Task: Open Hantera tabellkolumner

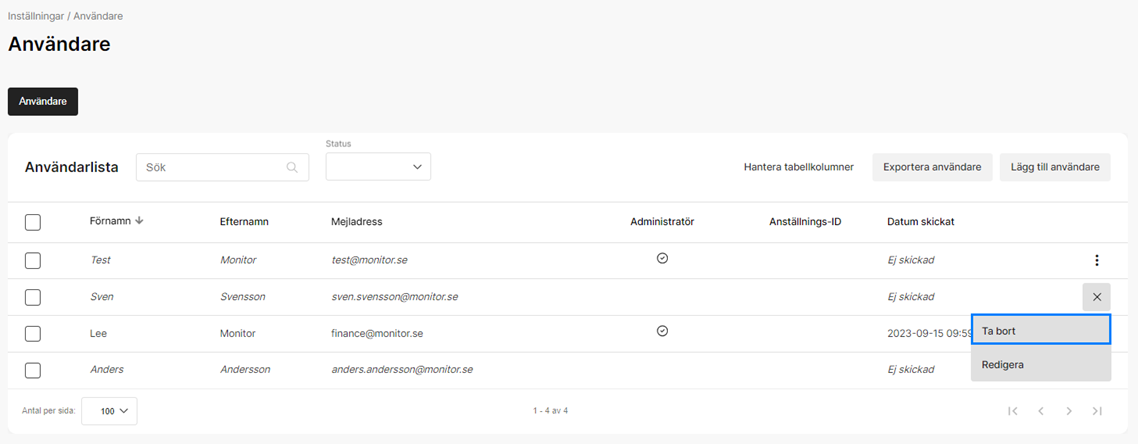Action: 798,167
